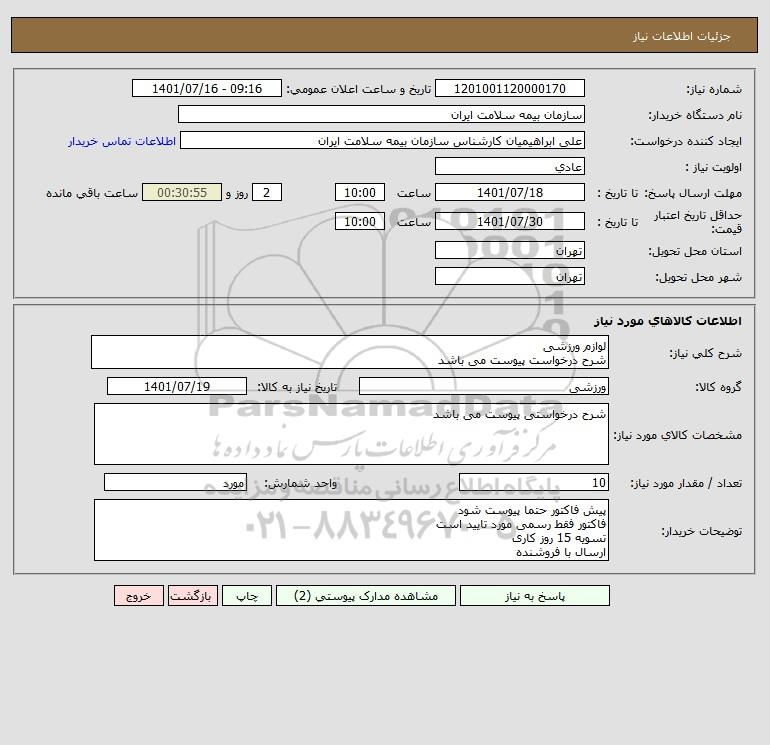Select the need number field 1201001120000170

510,88
